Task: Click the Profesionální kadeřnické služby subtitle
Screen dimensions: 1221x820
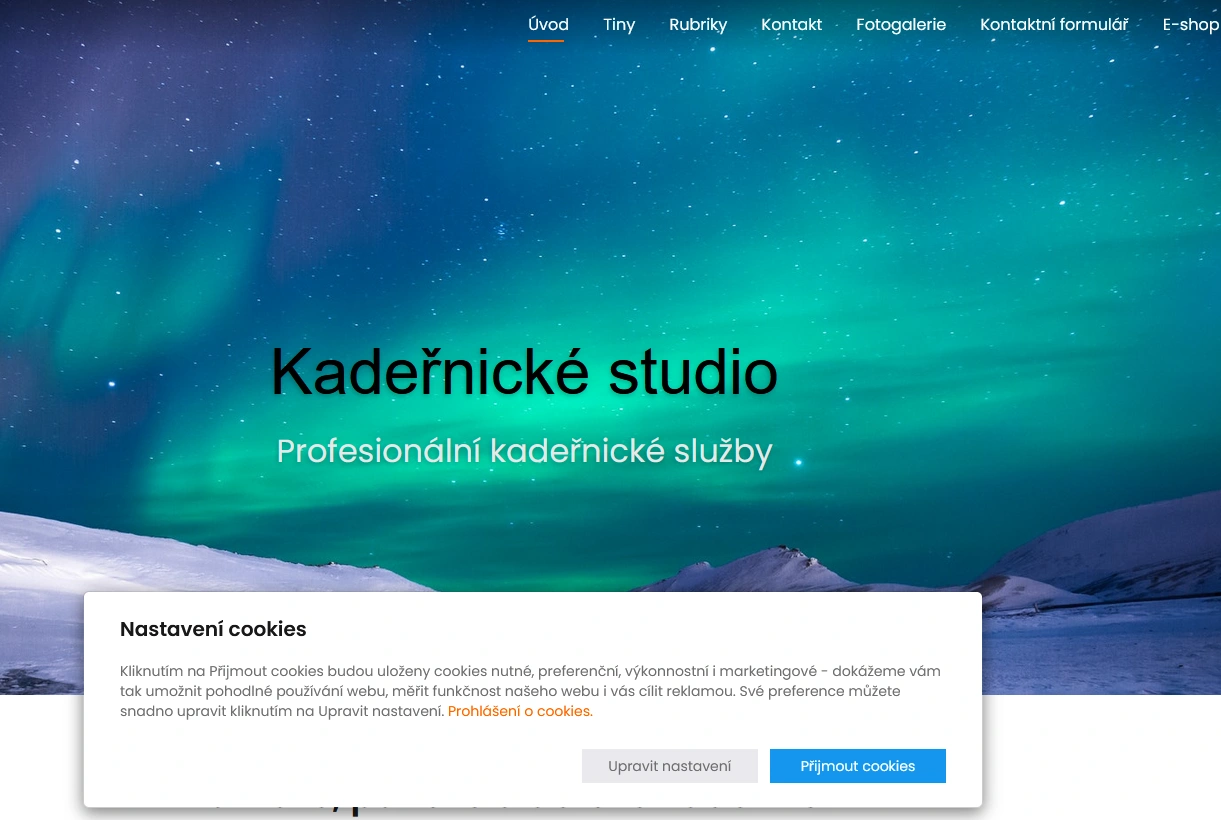Action: click(524, 451)
